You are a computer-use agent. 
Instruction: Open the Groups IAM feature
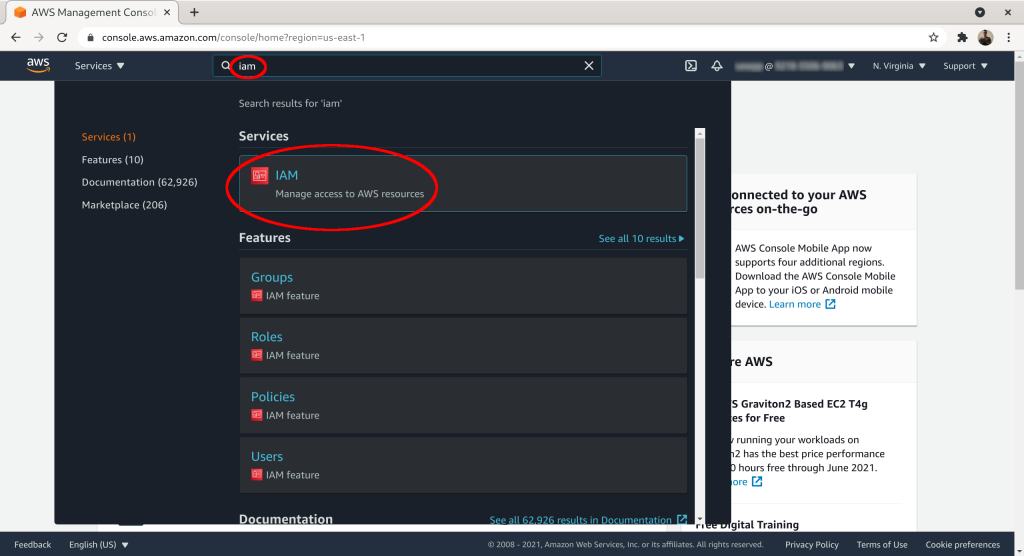(x=463, y=286)
